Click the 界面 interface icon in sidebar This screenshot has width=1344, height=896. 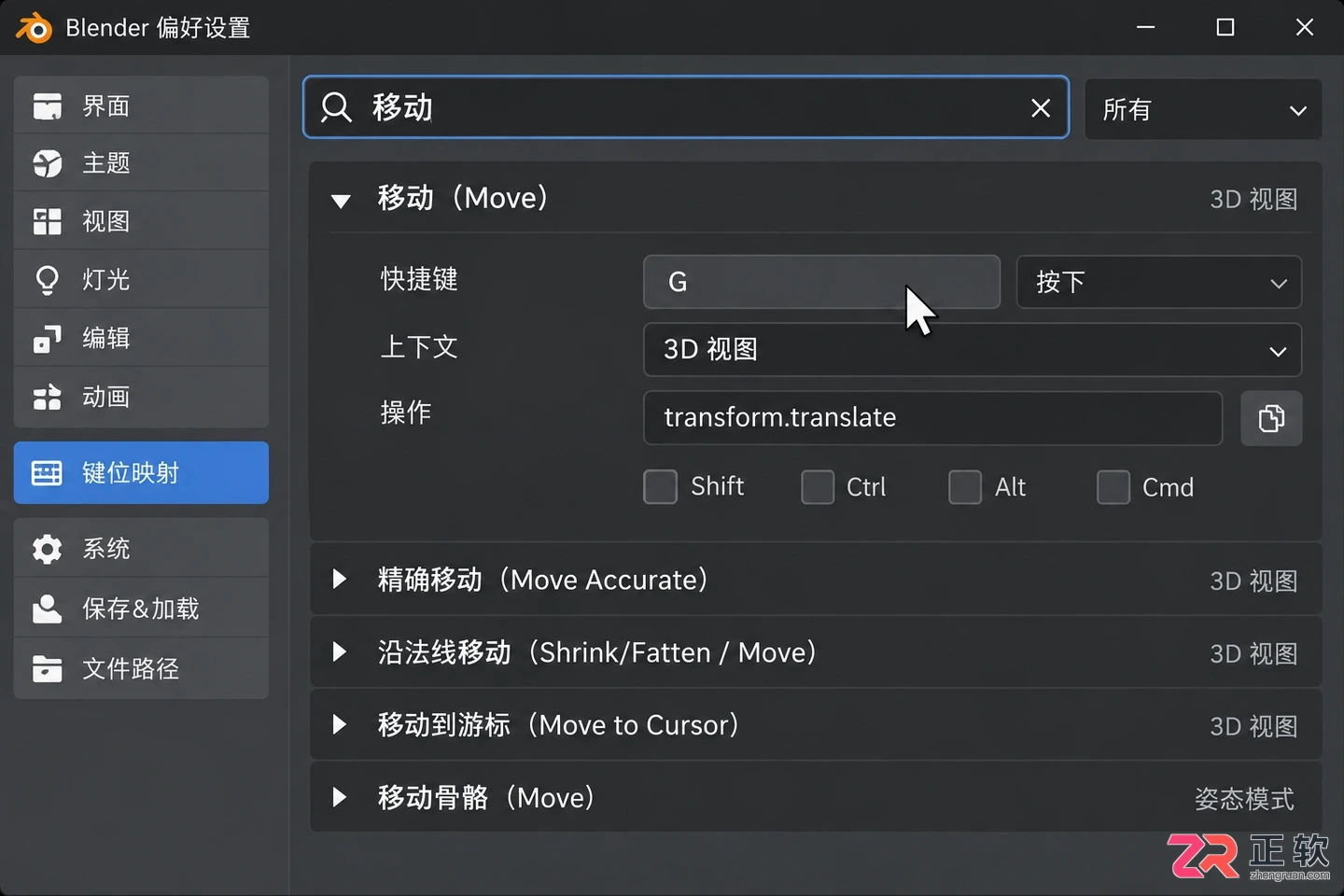coord(47,106)
